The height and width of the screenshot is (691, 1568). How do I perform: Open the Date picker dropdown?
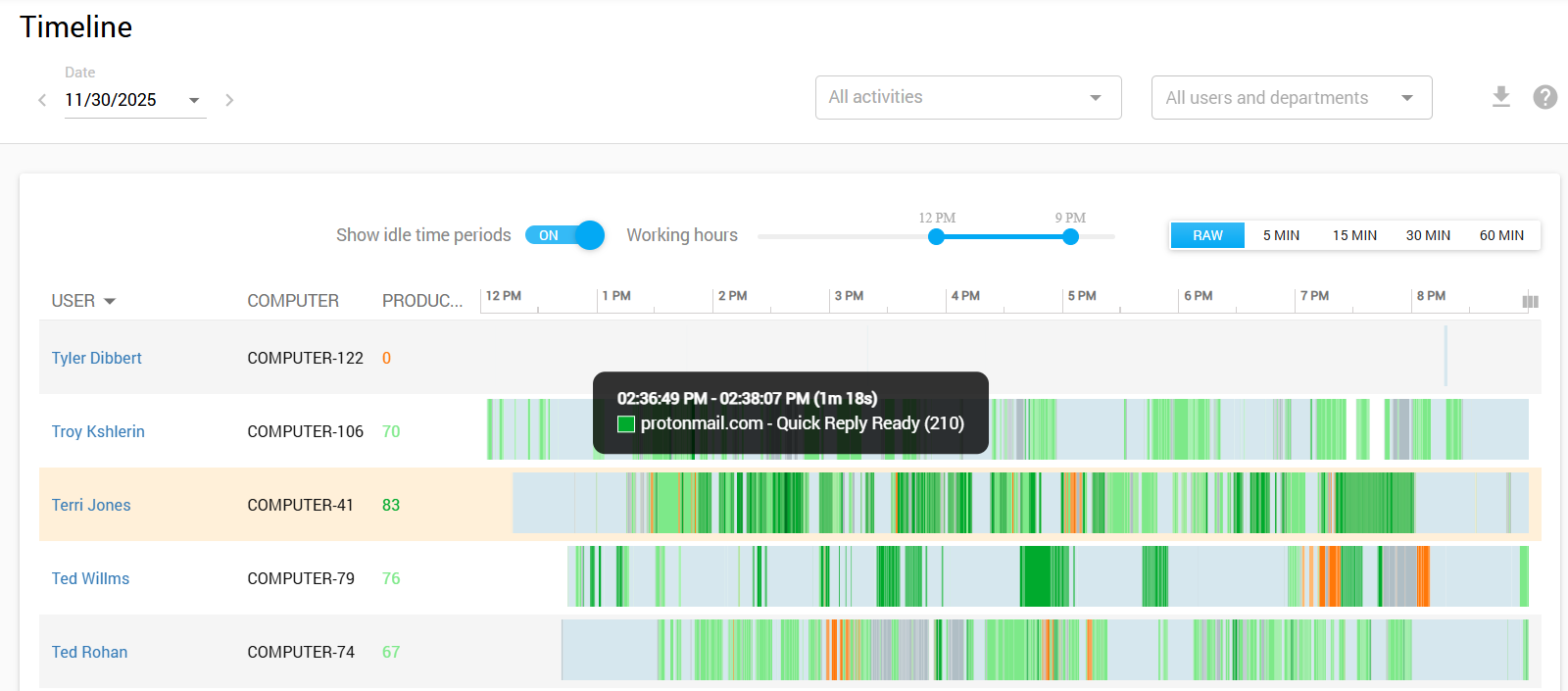tap(194, 100)
